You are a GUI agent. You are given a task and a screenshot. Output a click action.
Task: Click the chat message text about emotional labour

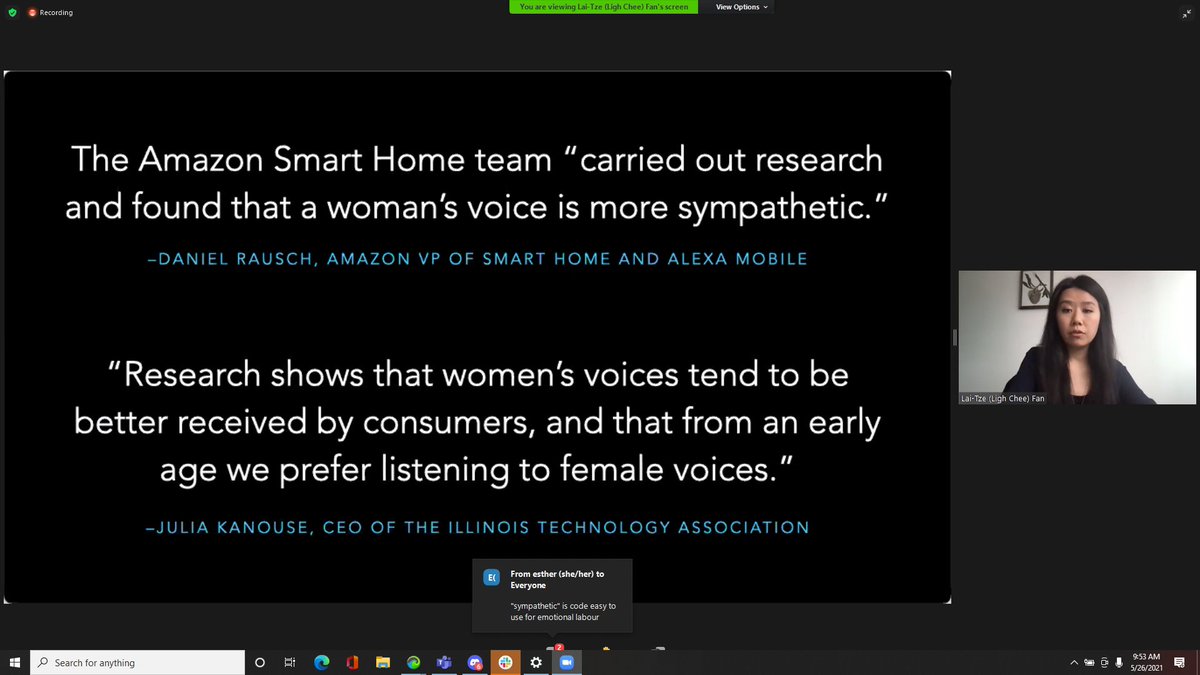[563, 611]
